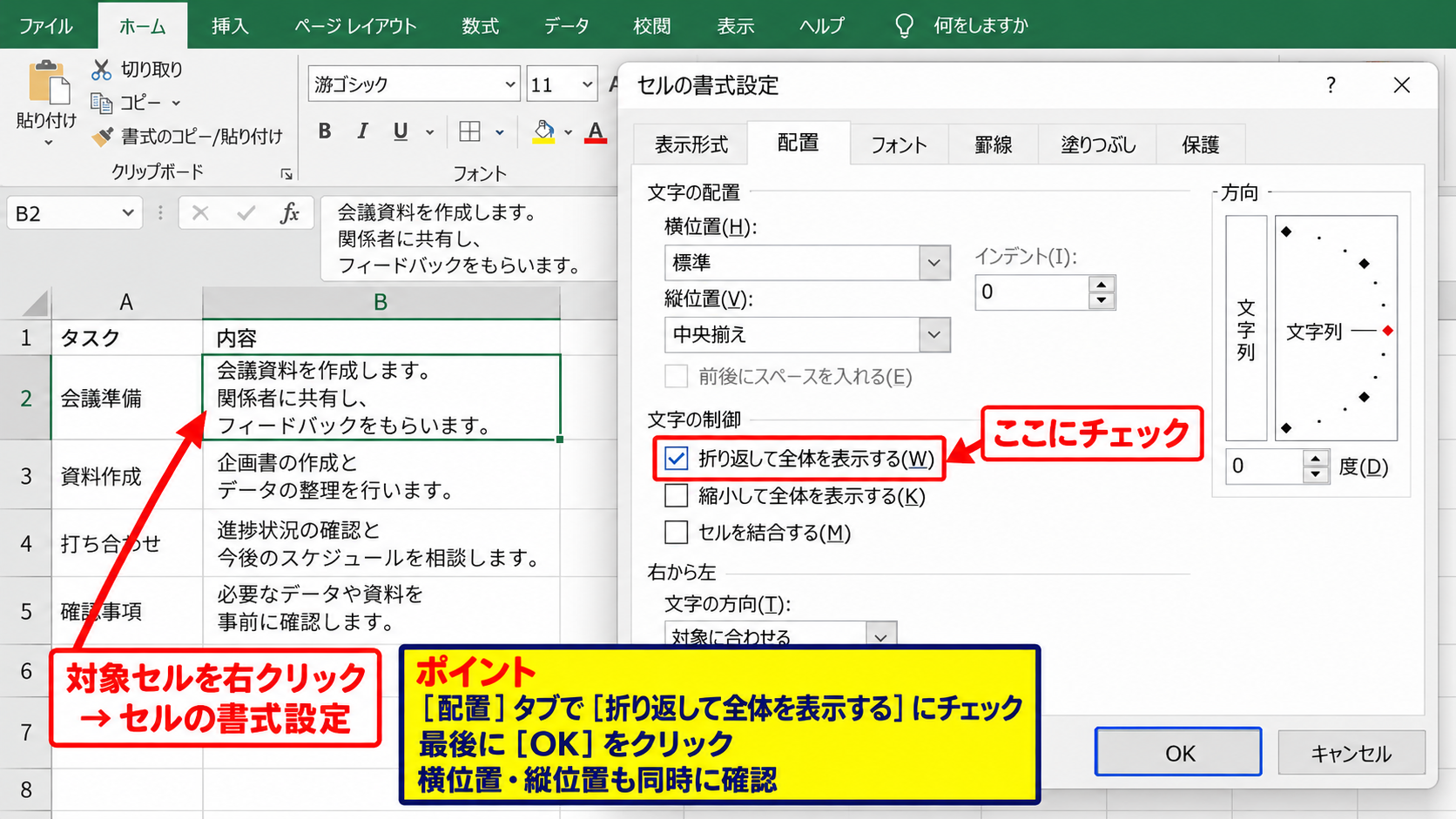Expand the Copy options arrow

176,104
